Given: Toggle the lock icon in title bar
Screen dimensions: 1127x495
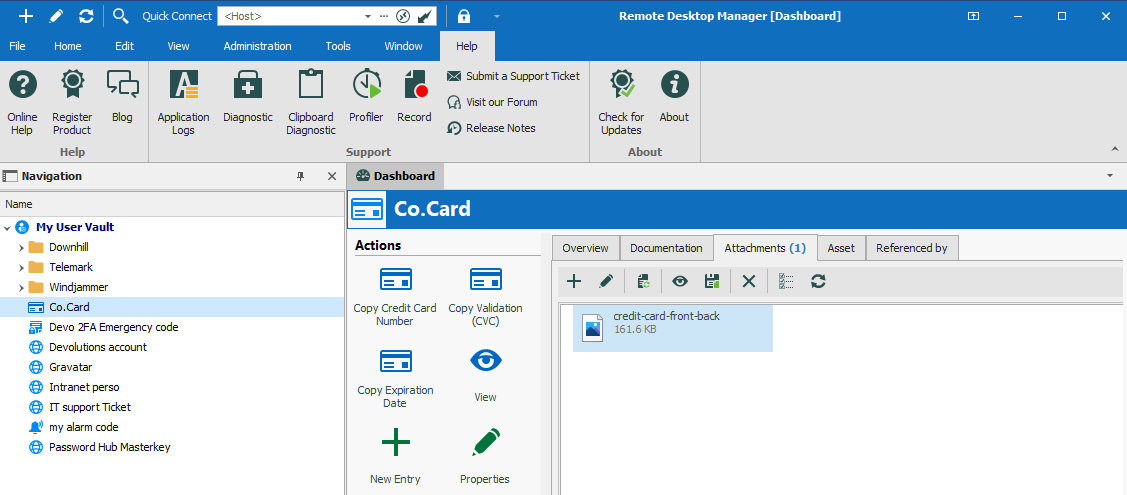Looking at the screenshot, I should (464, 16).
